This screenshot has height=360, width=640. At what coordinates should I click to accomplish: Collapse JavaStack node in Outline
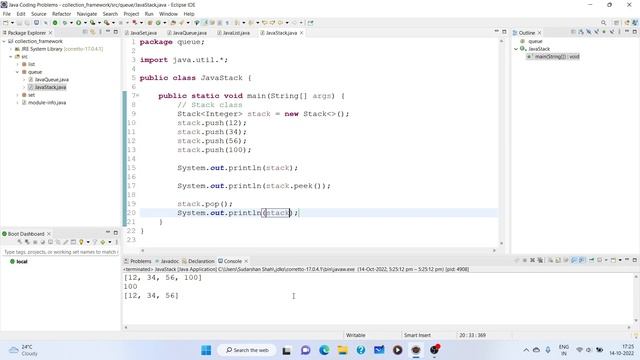tap(516, 49)
